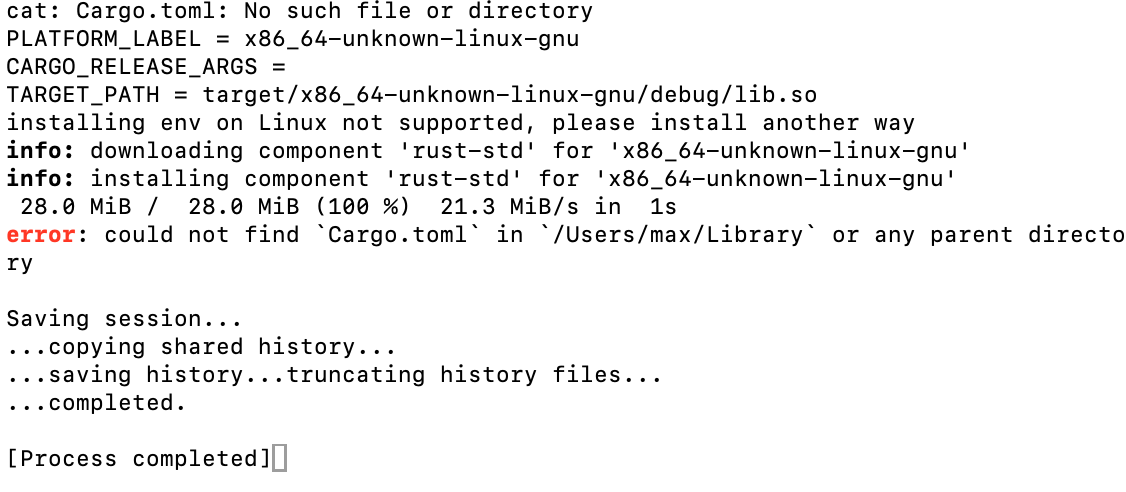The height and width of the screenshot is (492, 1126).
Task: Click the 'installing env on Linux not supported' text
Action: tap(265, 123)
